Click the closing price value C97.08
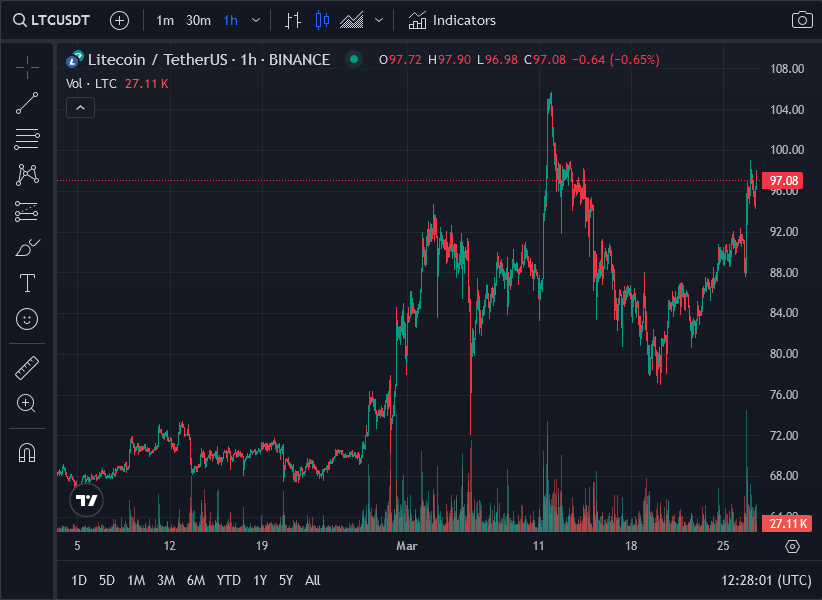 coord(545,60)
